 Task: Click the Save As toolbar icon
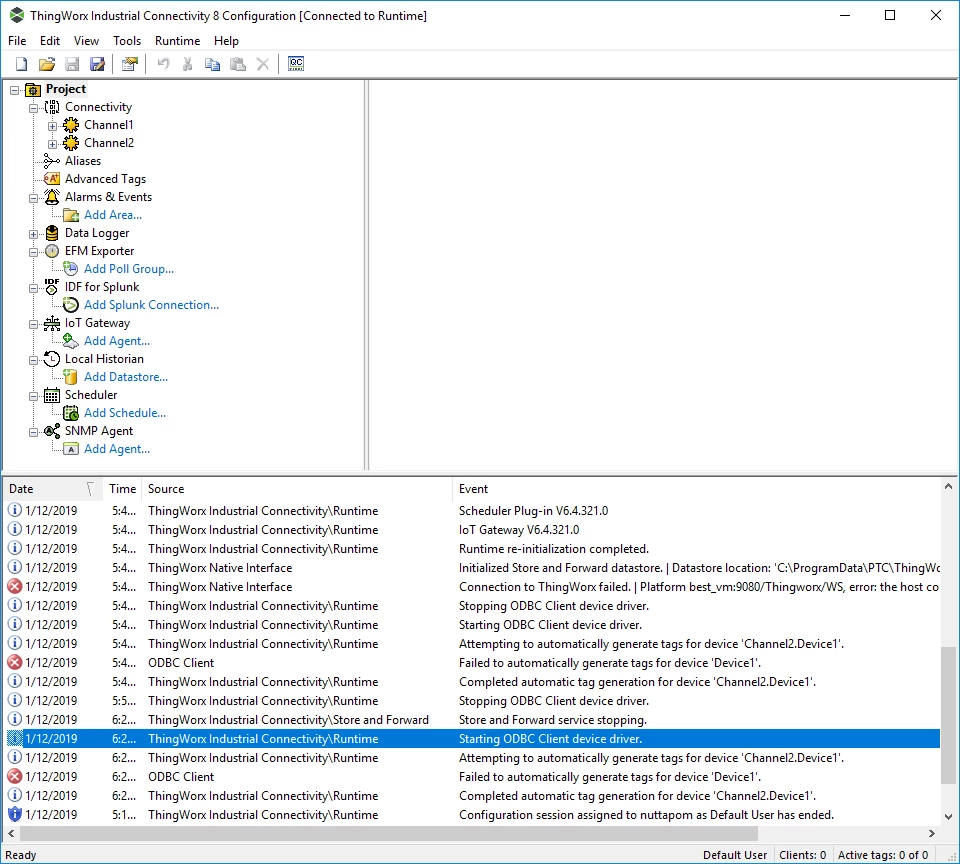(x=97, y=64)
